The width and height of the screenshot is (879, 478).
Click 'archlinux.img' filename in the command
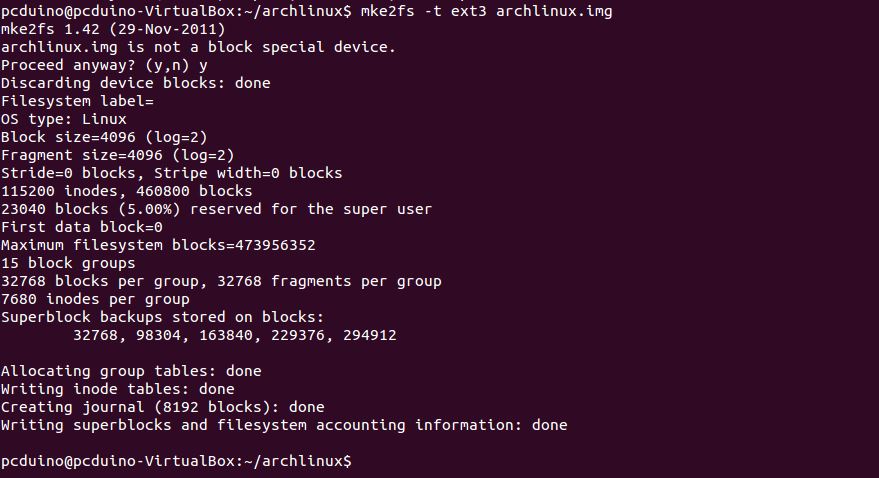pos(554,11)
